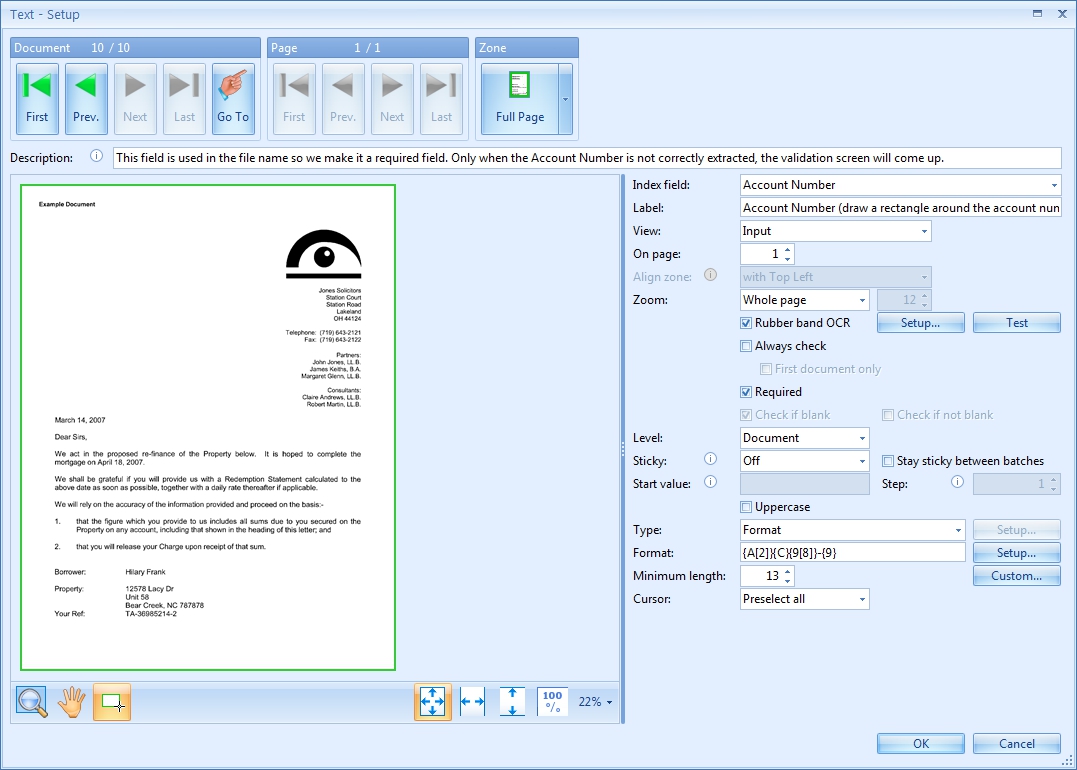
Task: Open the Full Page zone dropdown arrow
Action: 565,99
